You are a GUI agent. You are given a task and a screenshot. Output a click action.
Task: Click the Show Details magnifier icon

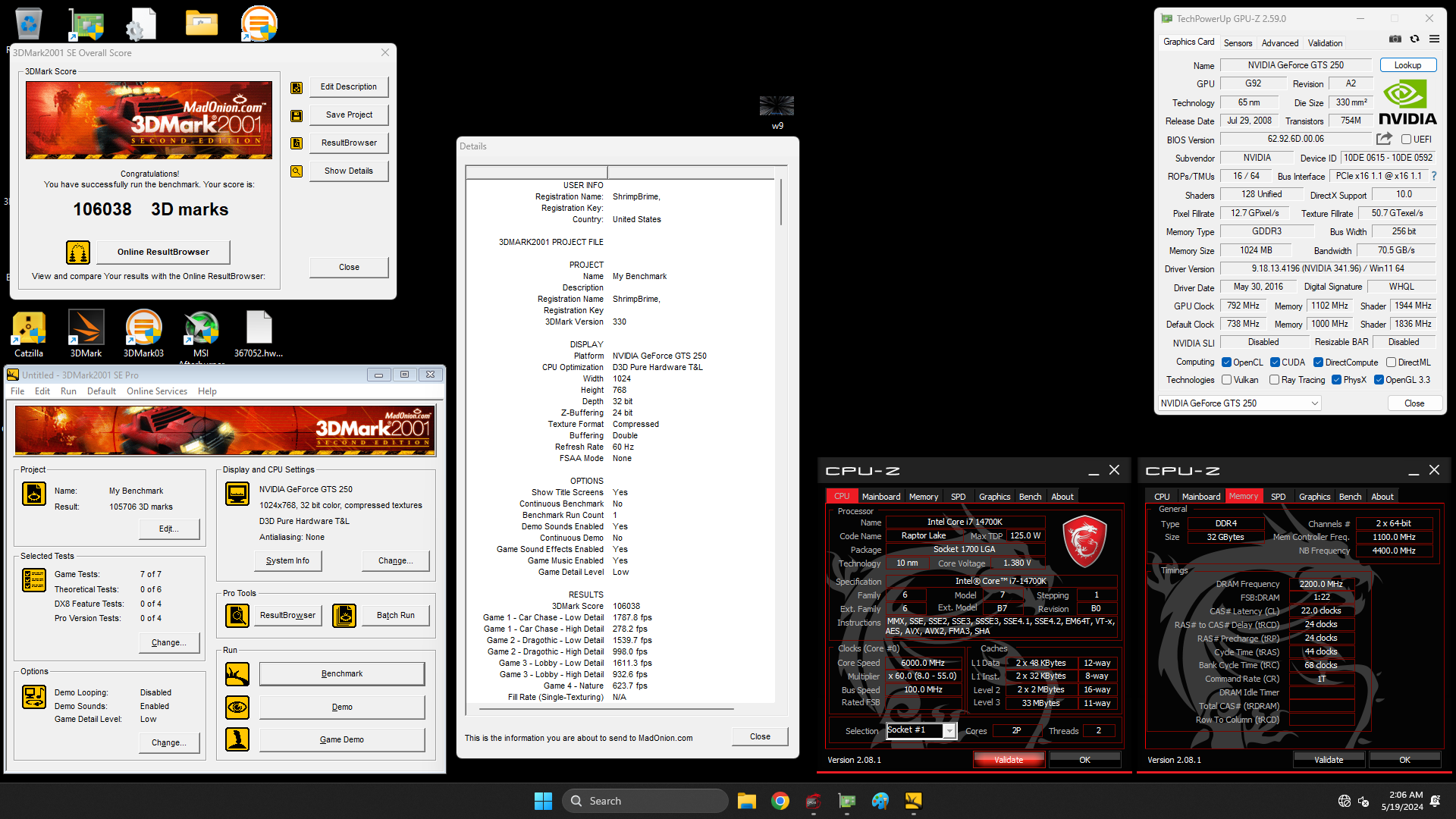point(297,171)
